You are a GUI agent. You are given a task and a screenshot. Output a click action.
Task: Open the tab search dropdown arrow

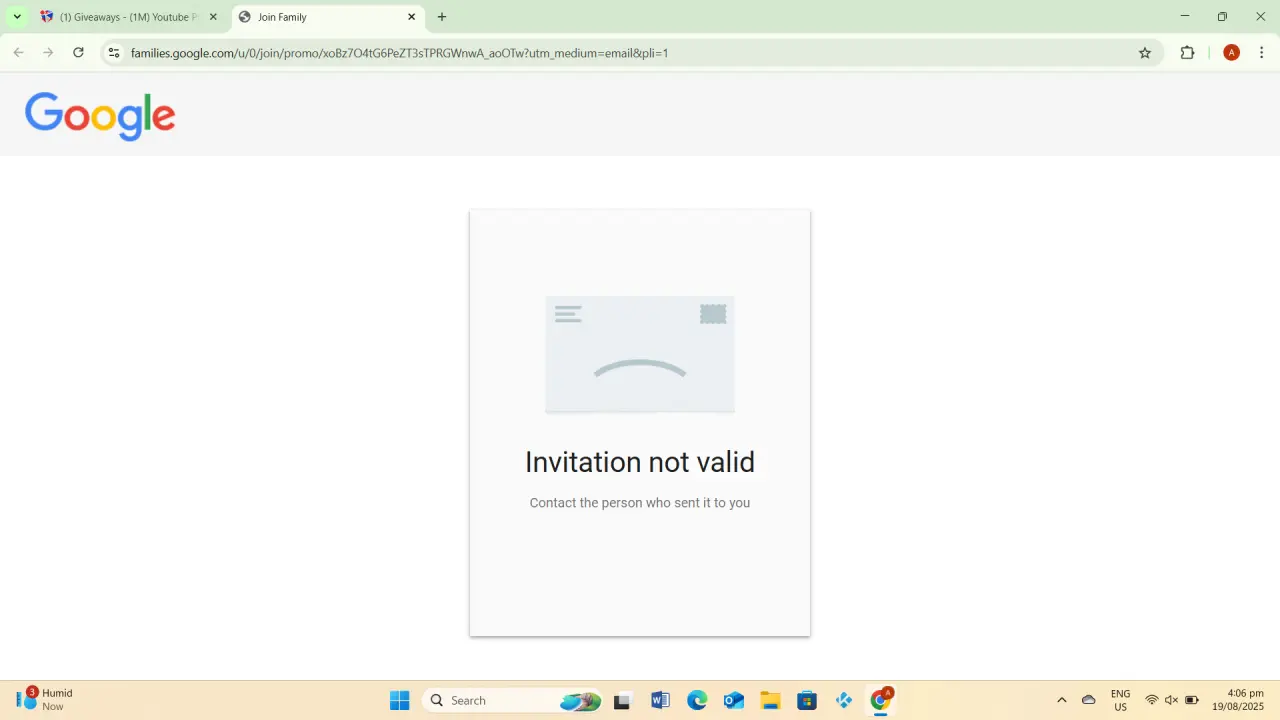(x=16, y=17)
